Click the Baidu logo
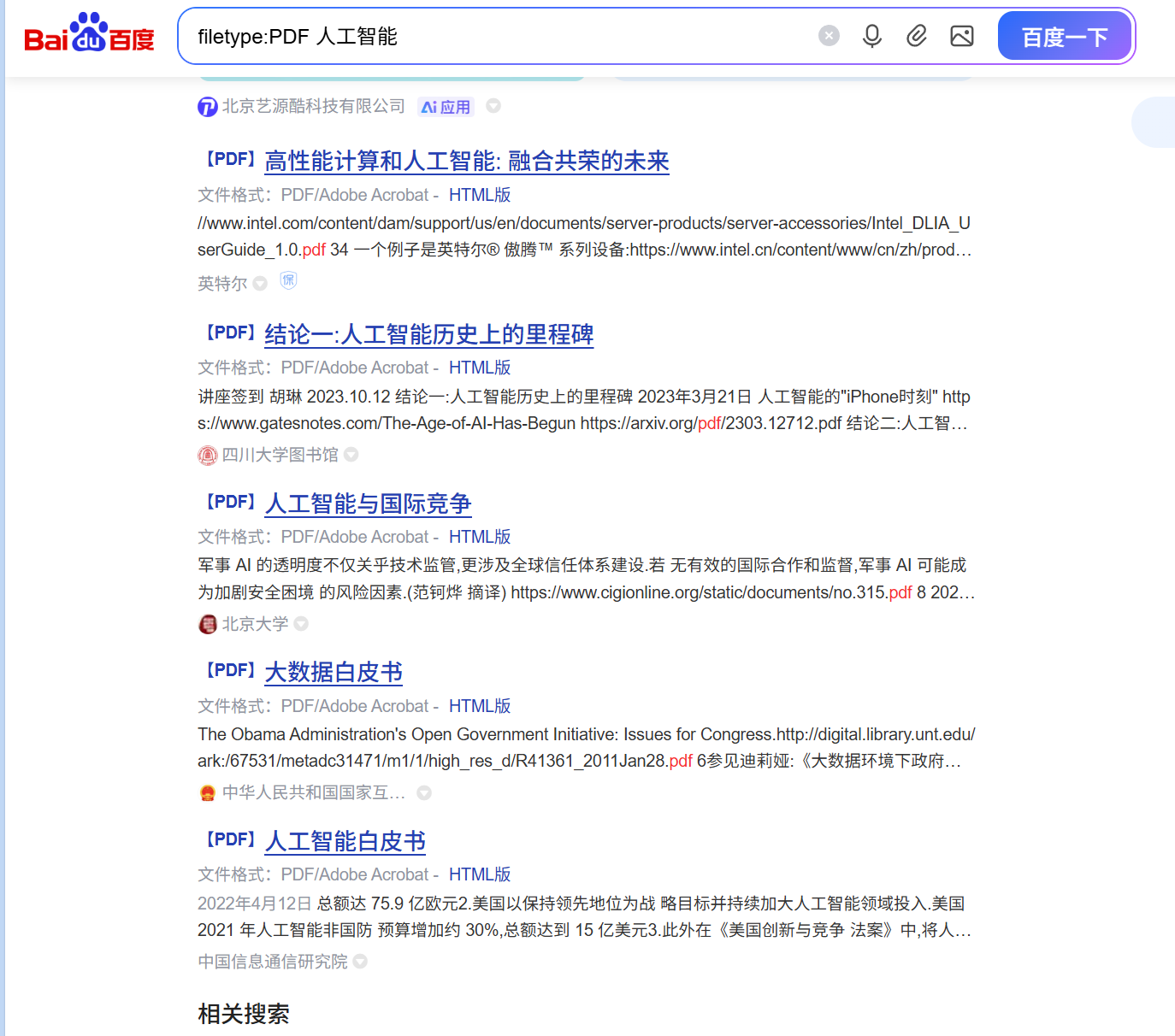This screenshot has height=1036, width=1175. pos(89,36)
